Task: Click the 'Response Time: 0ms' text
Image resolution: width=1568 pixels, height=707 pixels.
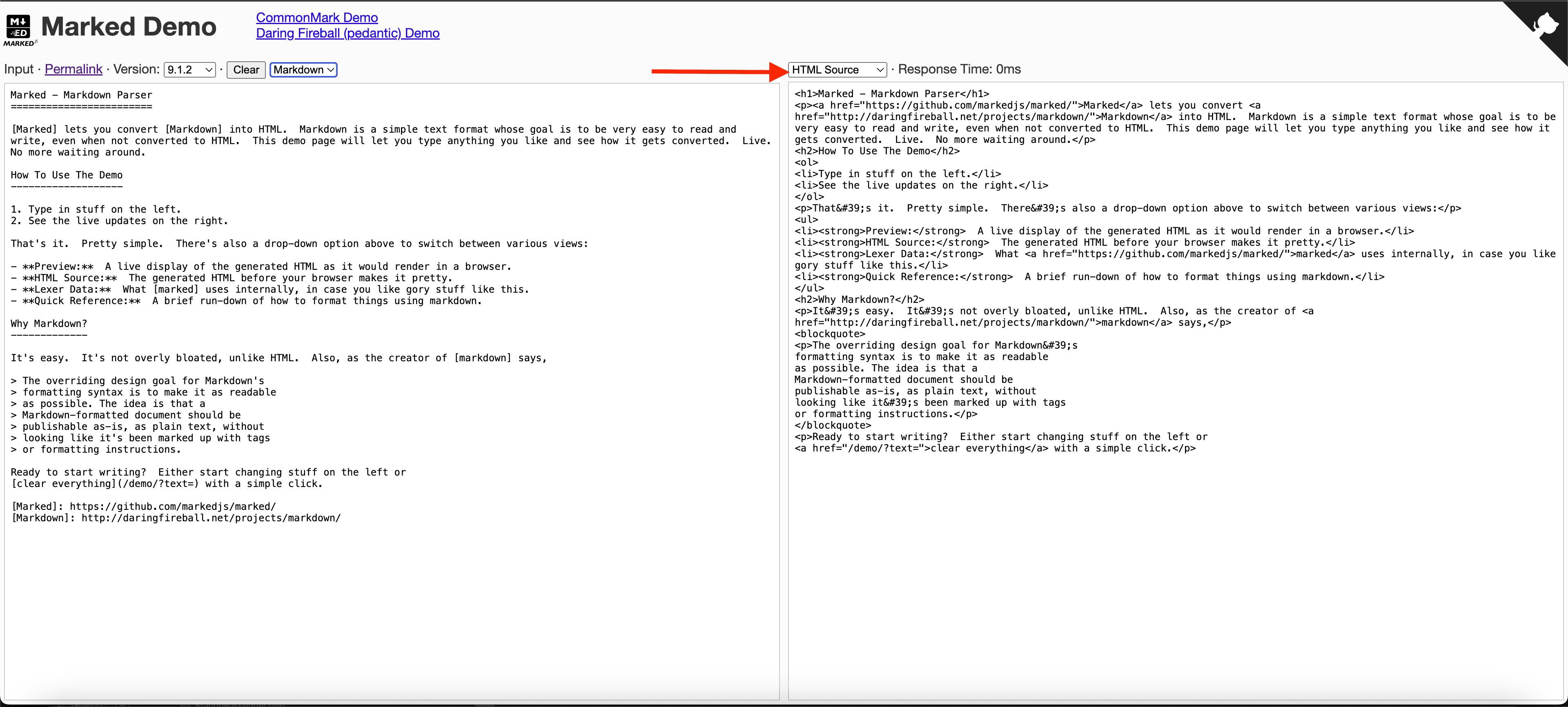Action: 959,69
